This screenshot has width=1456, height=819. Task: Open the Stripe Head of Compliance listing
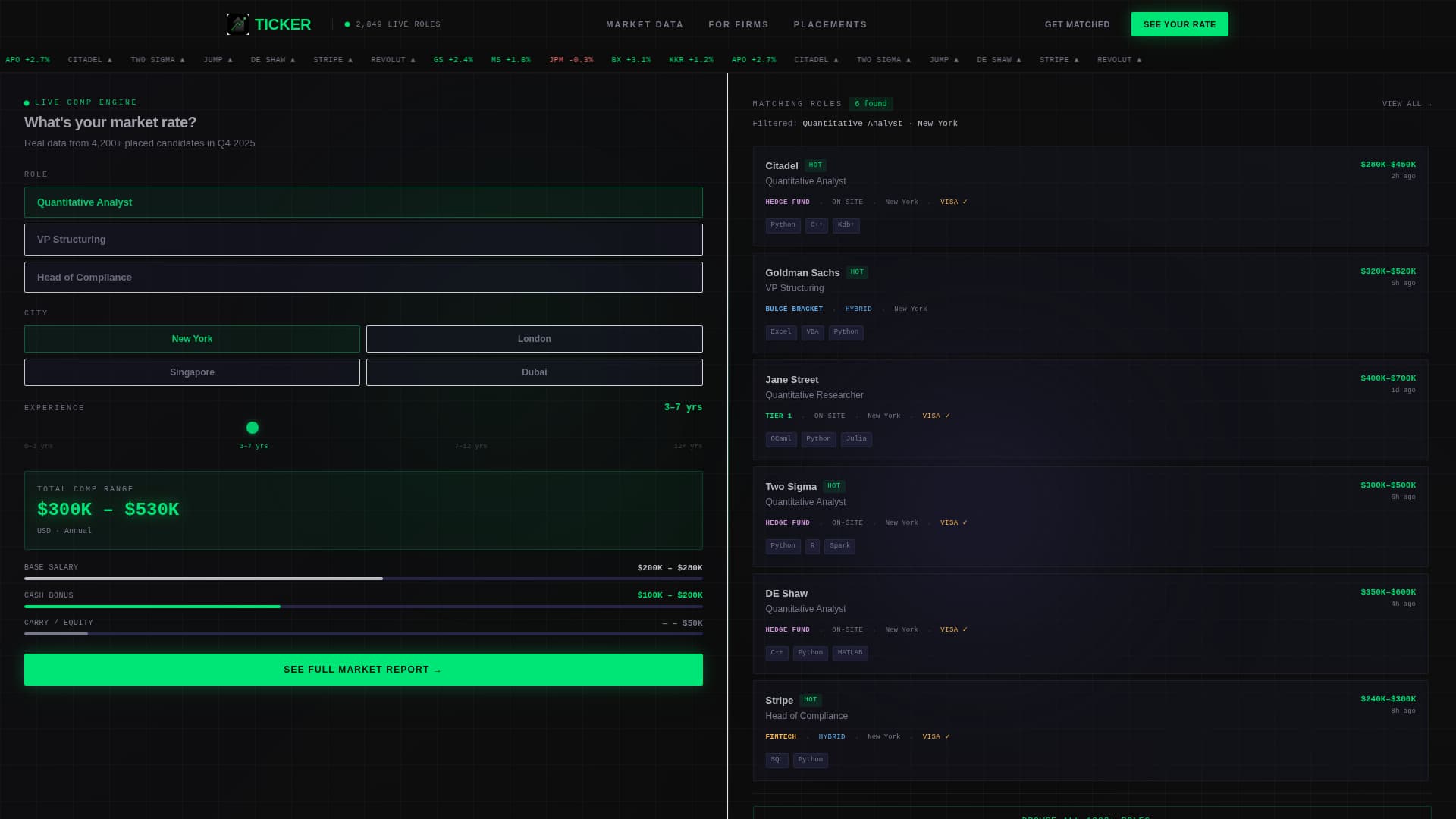click(x=1090, y=730)
